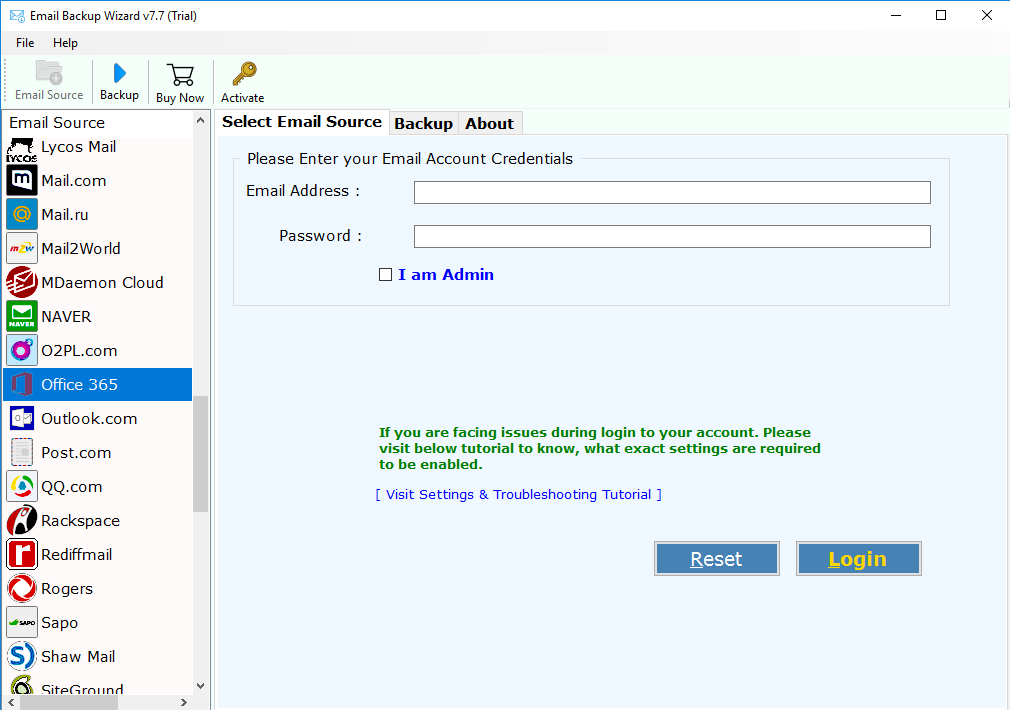This screenshot has width=1010, height=710.
Task: Click the source list scroll down arrow
Action: pos(200,686)
